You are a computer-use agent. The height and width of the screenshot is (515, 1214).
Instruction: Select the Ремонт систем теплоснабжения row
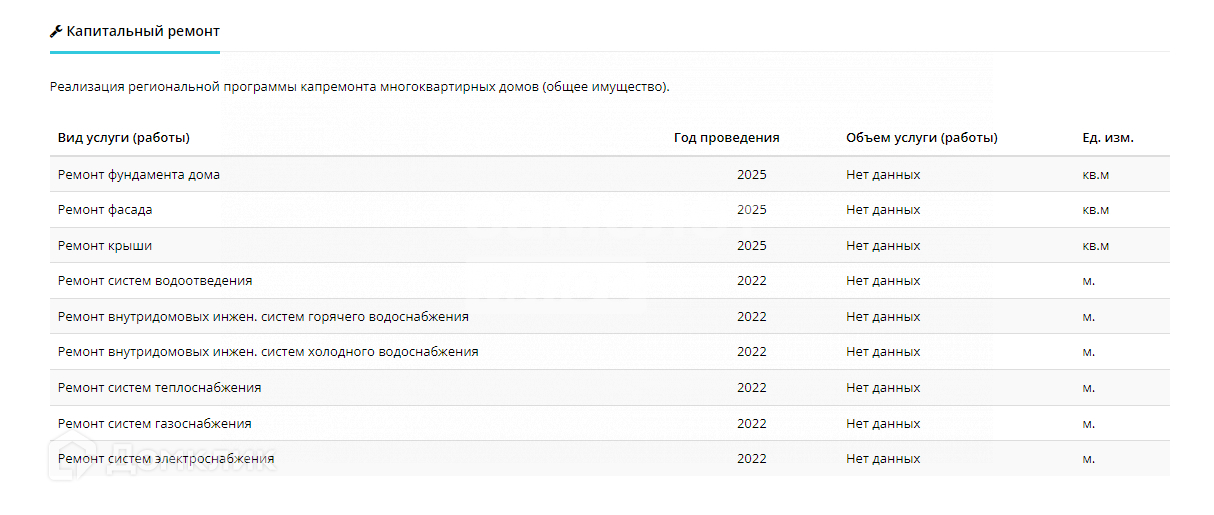point(160,387)
